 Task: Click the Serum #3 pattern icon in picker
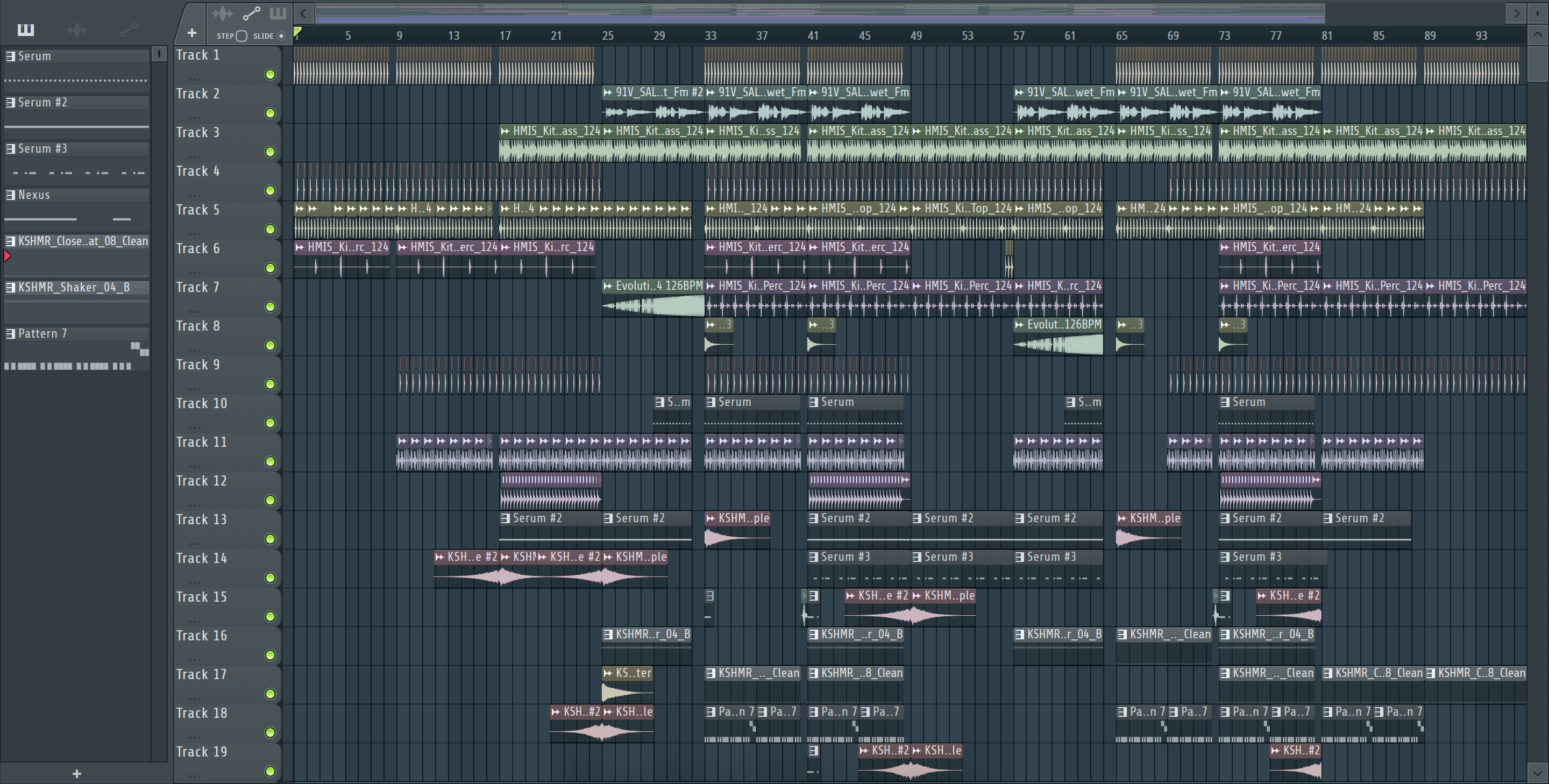tap(10, 148)
